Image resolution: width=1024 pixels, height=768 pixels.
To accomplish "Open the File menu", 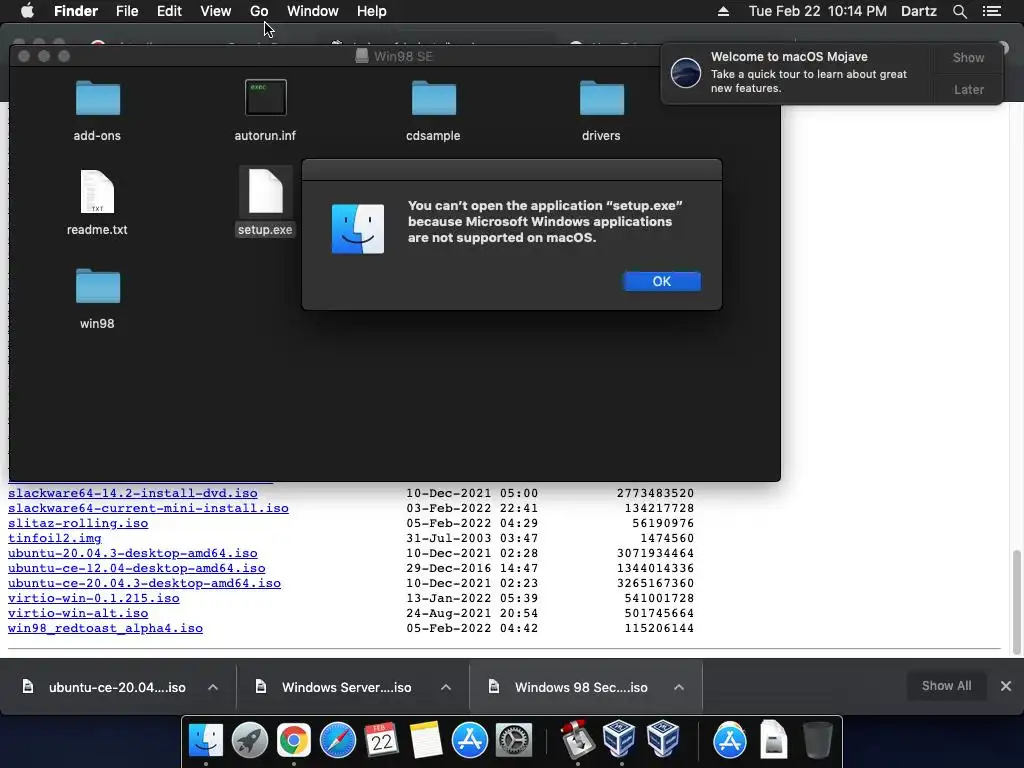I will click(x=127, y=11).
